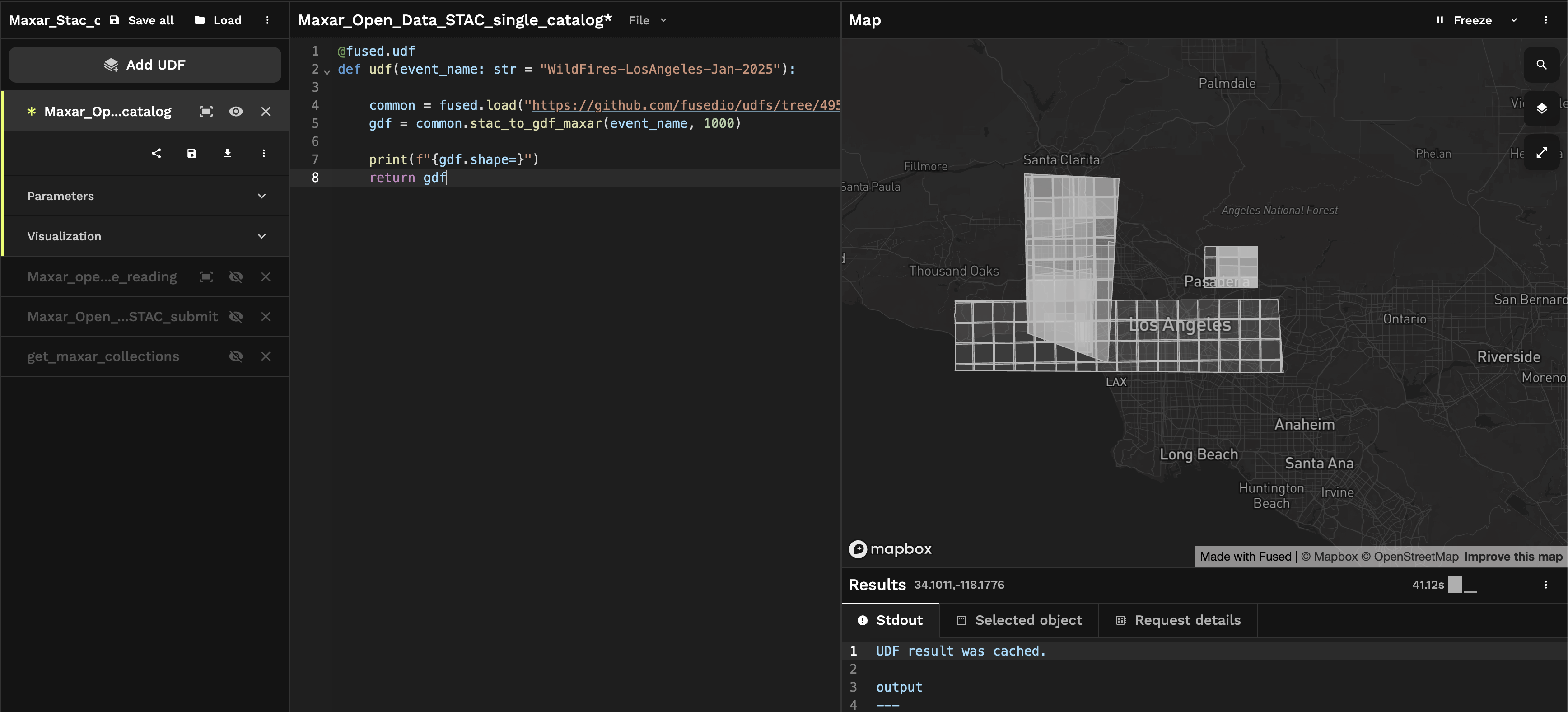Click the 41.12s execution time indicator
The image size is (1568, 712).
point(1428,585)
